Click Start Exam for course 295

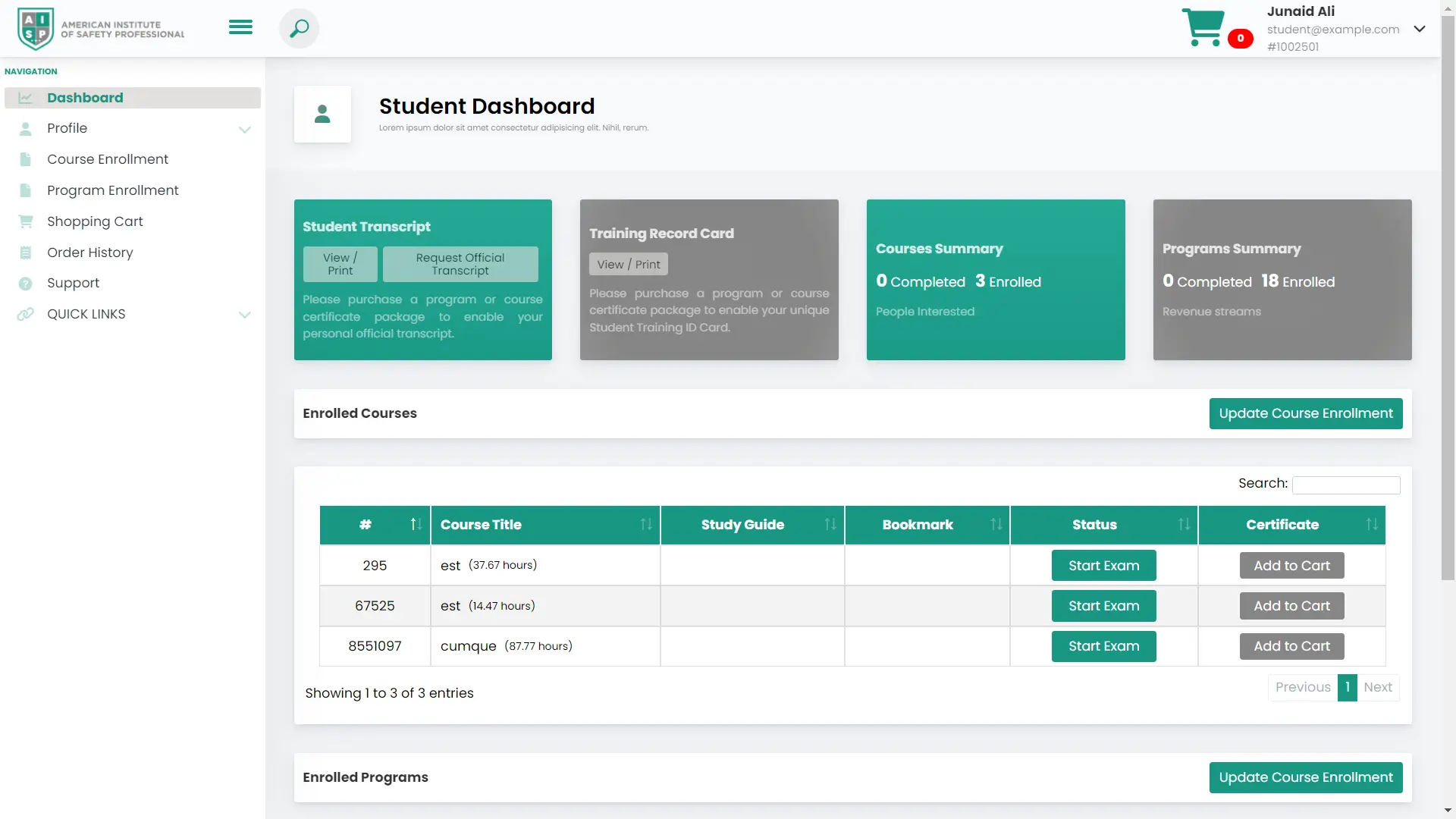[x=1103, y=566]
